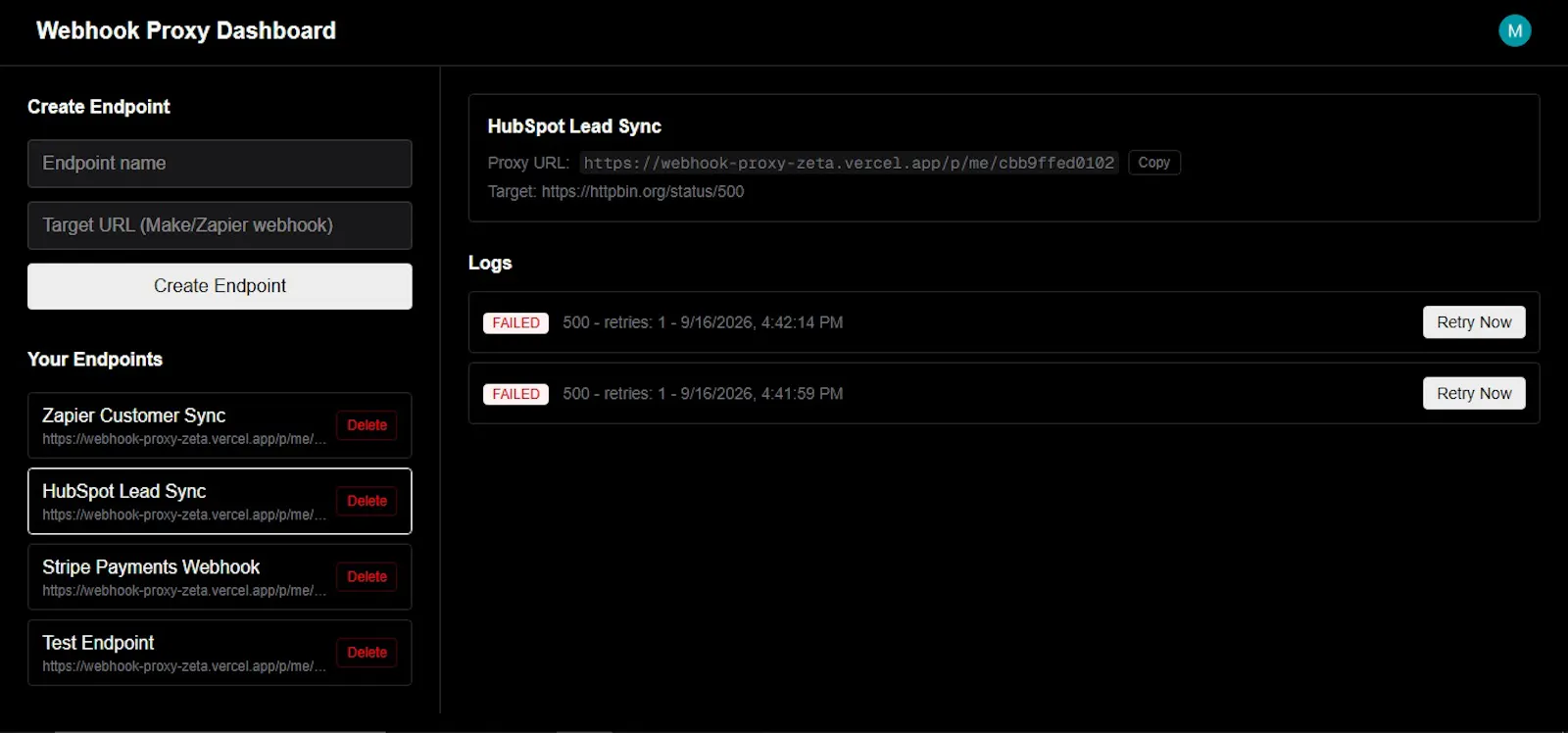
Task: Delete the HubSpot Lead Sync endpoint
Action: [x=367, y=501]
